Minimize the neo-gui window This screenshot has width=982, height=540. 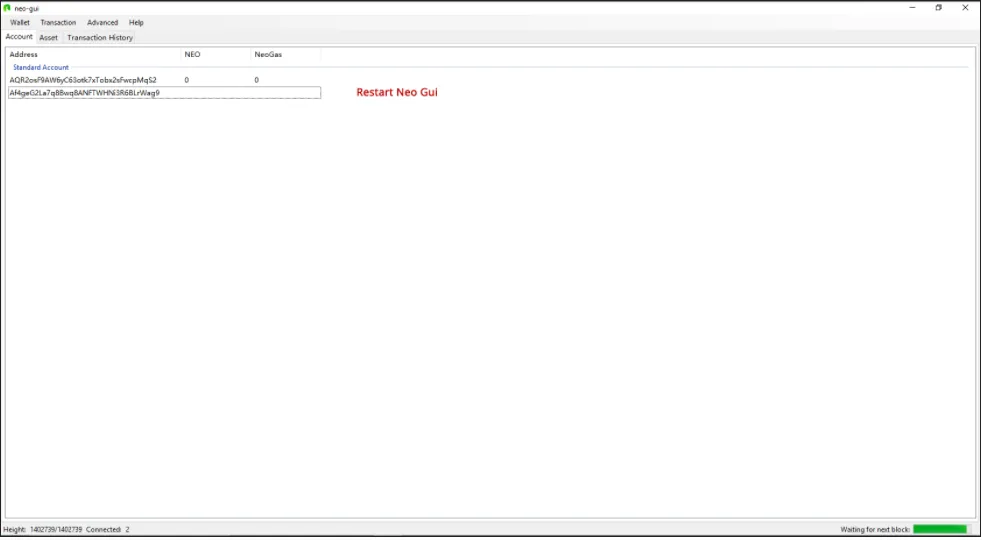[912, 8]
